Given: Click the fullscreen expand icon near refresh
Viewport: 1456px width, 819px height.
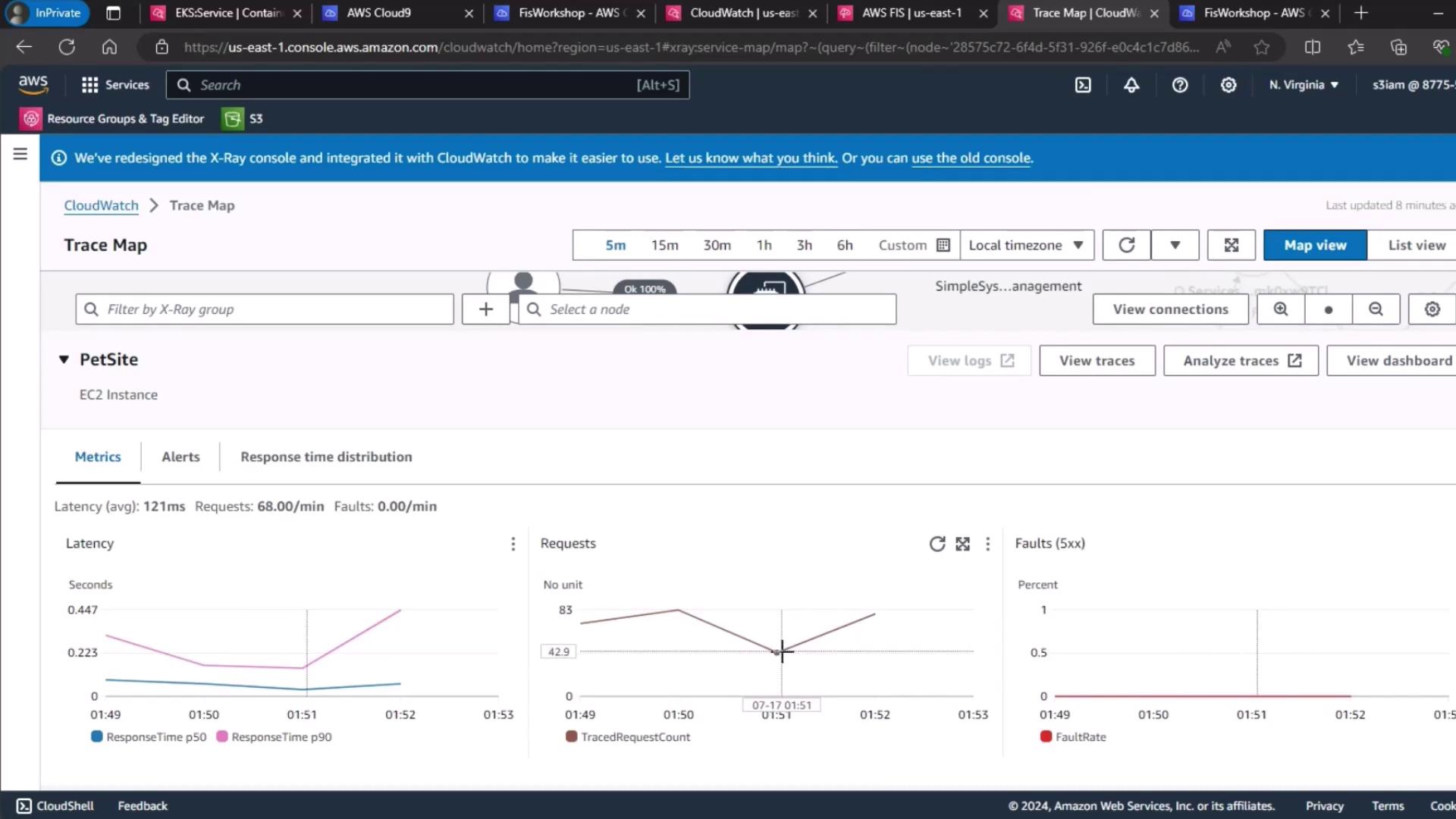Looking at the screenshot, I should coord(1231,245).
